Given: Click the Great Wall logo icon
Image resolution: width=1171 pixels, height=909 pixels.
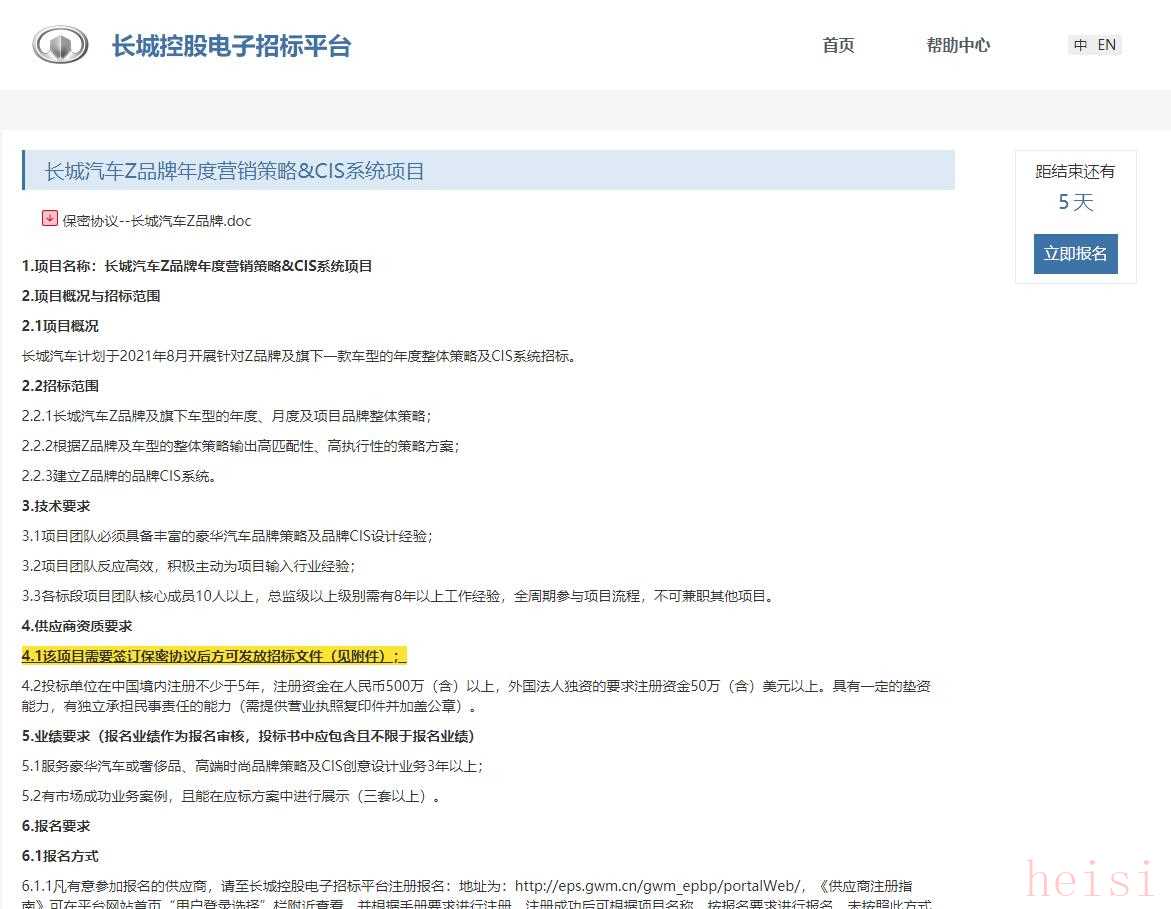Looking at the screenshot, I should click(x=60, y=45).
